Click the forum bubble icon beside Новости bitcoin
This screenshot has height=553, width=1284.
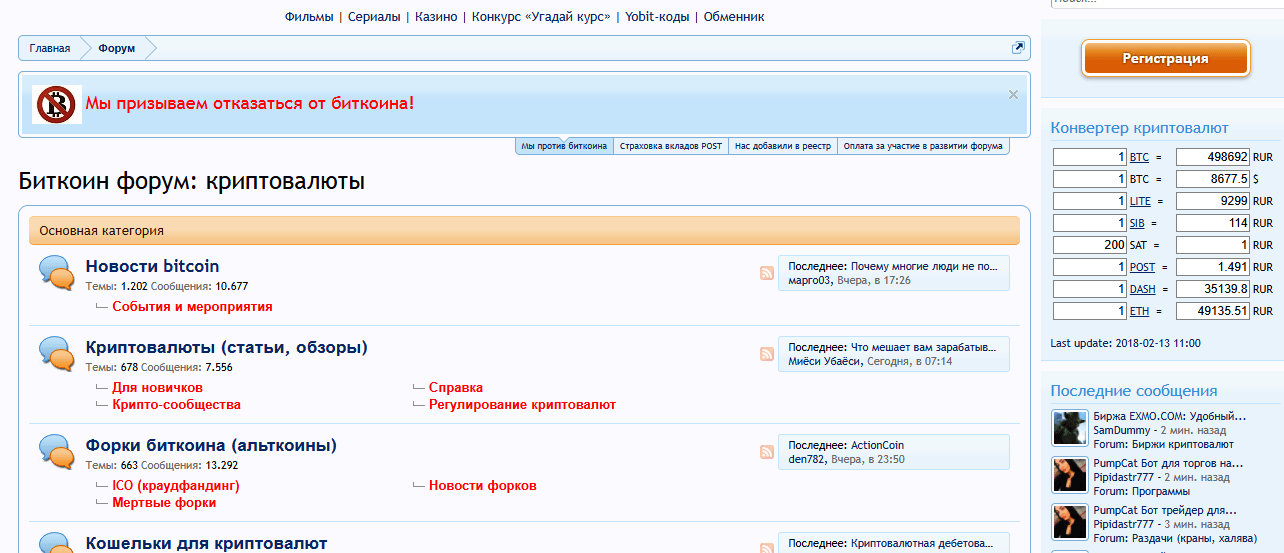56,273
